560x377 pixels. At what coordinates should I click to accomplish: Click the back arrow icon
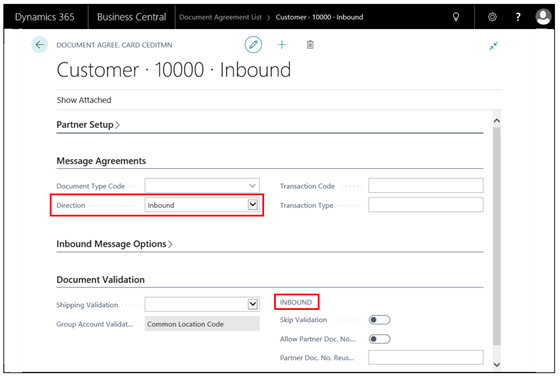point(39,45)
